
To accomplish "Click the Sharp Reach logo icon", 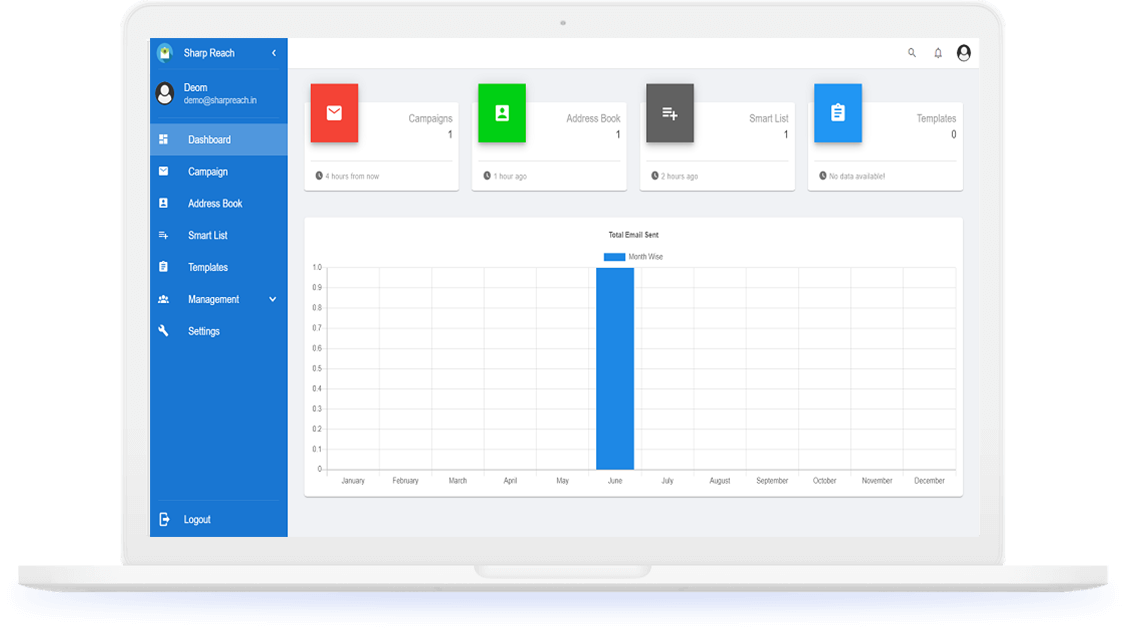I will point(164,53).
